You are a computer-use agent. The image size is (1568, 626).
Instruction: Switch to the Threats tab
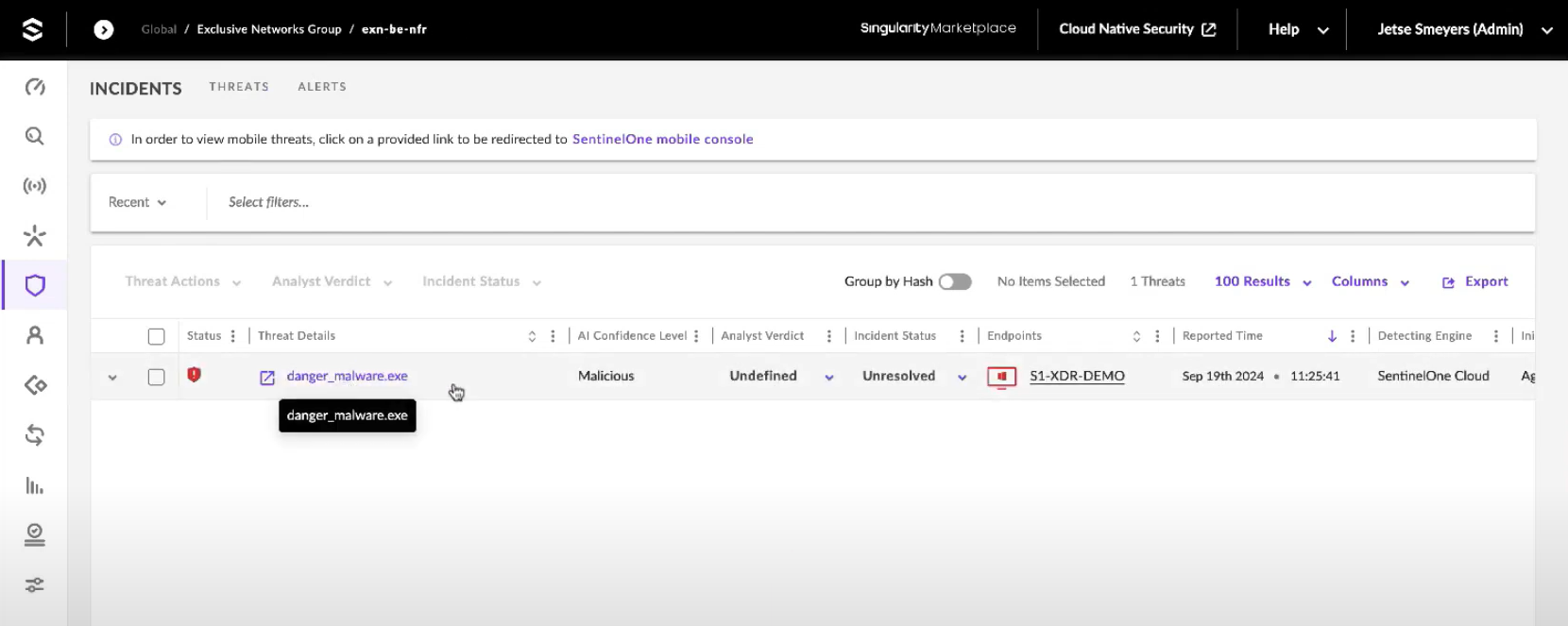[x=239, y=87]
